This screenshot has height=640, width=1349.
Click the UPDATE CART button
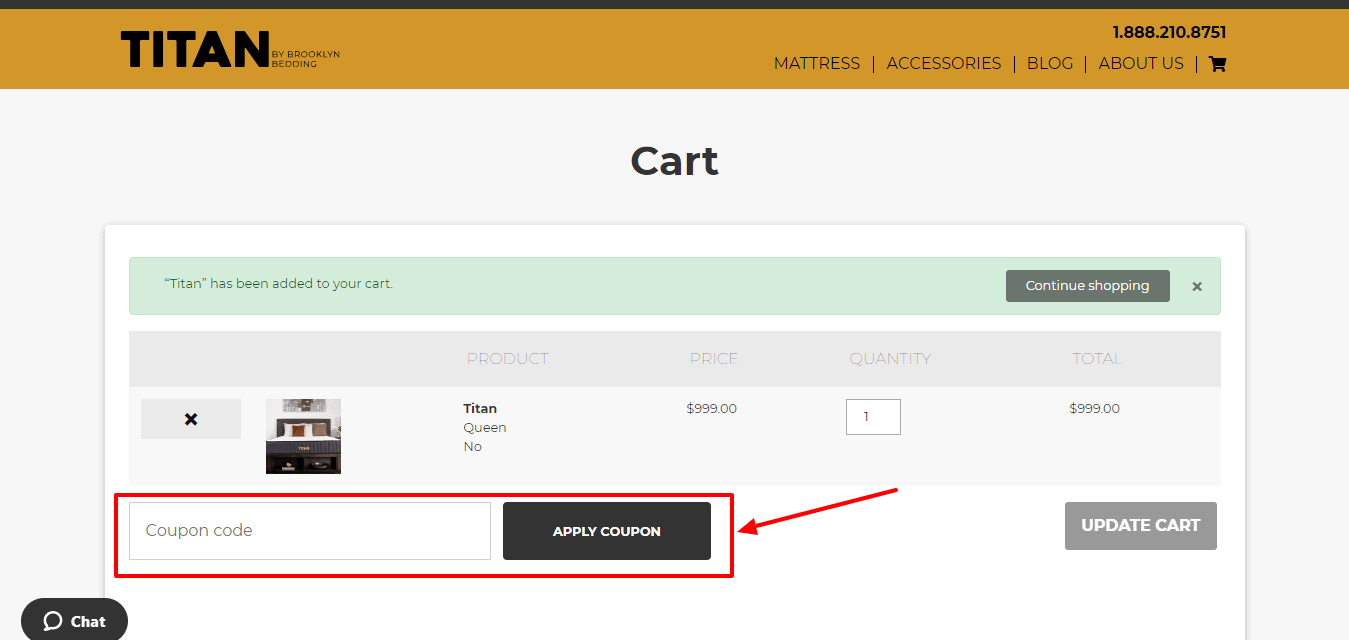tap(1141, 526)
